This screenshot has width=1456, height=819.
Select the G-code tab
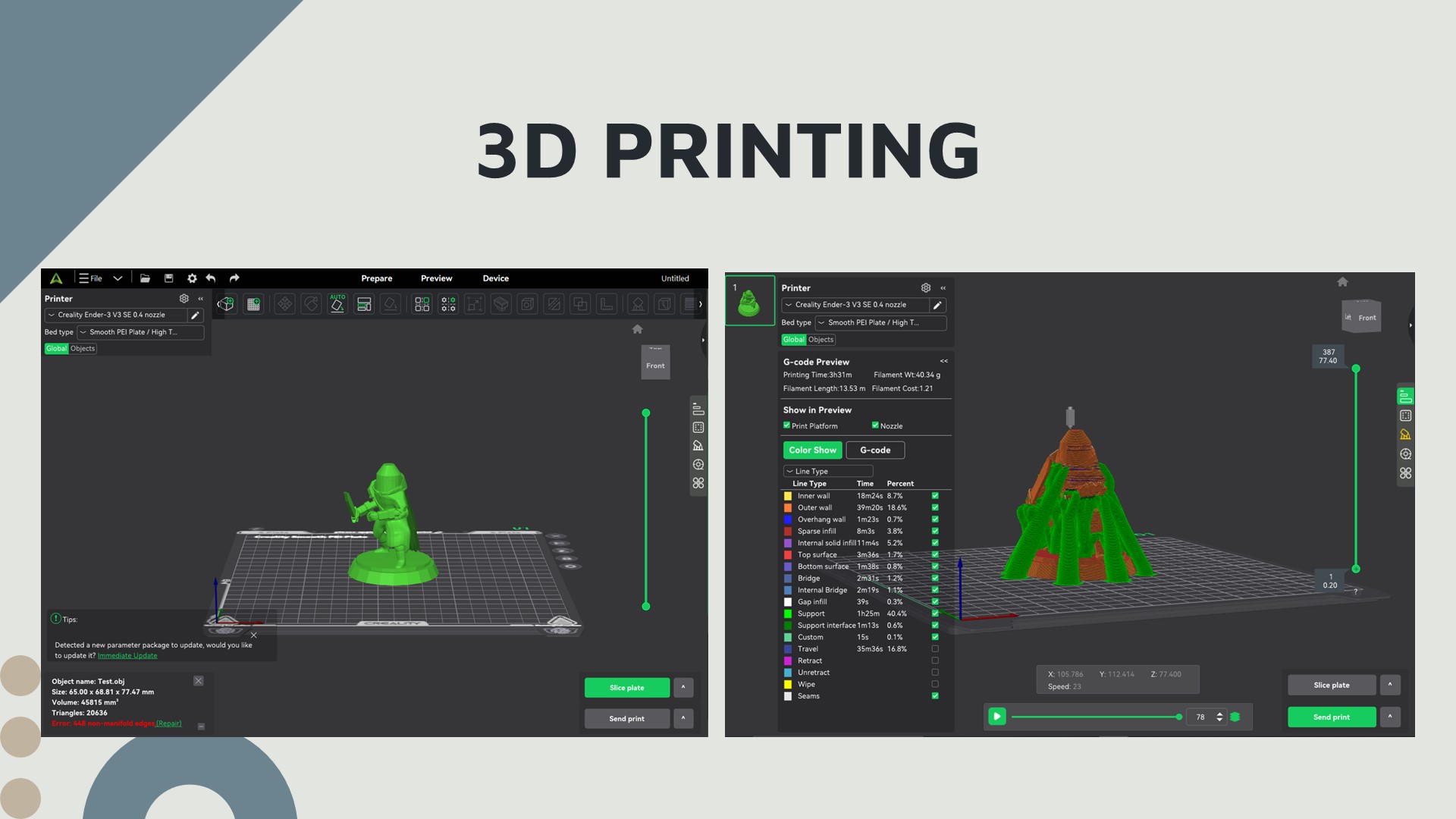pyautogui.click(x=875, y=450)
